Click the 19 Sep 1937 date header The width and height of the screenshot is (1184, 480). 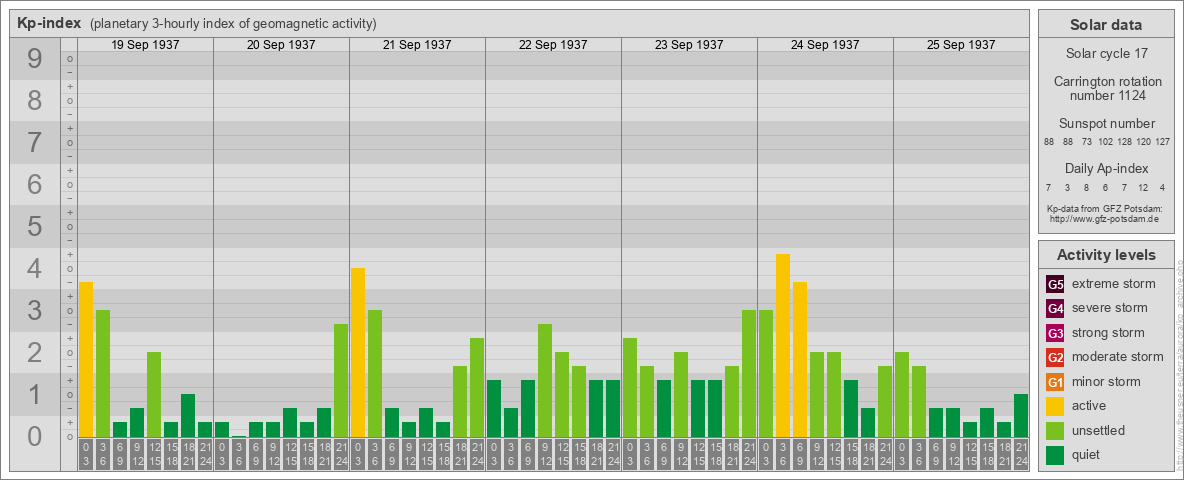(x=145, y=45)
